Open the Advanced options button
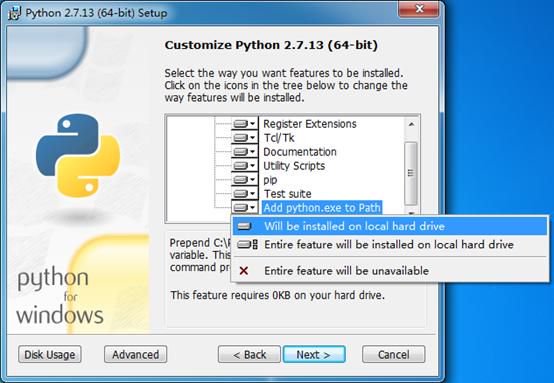Viewport: 554px width, 383px height. click(x=136, y=354)
